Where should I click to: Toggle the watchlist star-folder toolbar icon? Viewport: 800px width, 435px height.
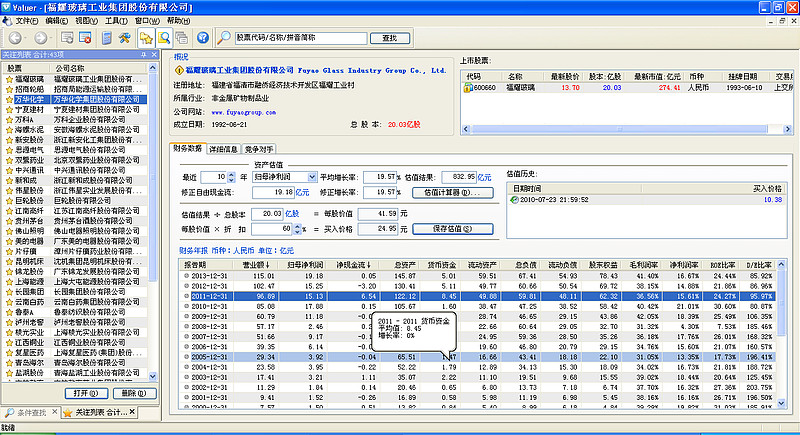click(x=146, y=38)
